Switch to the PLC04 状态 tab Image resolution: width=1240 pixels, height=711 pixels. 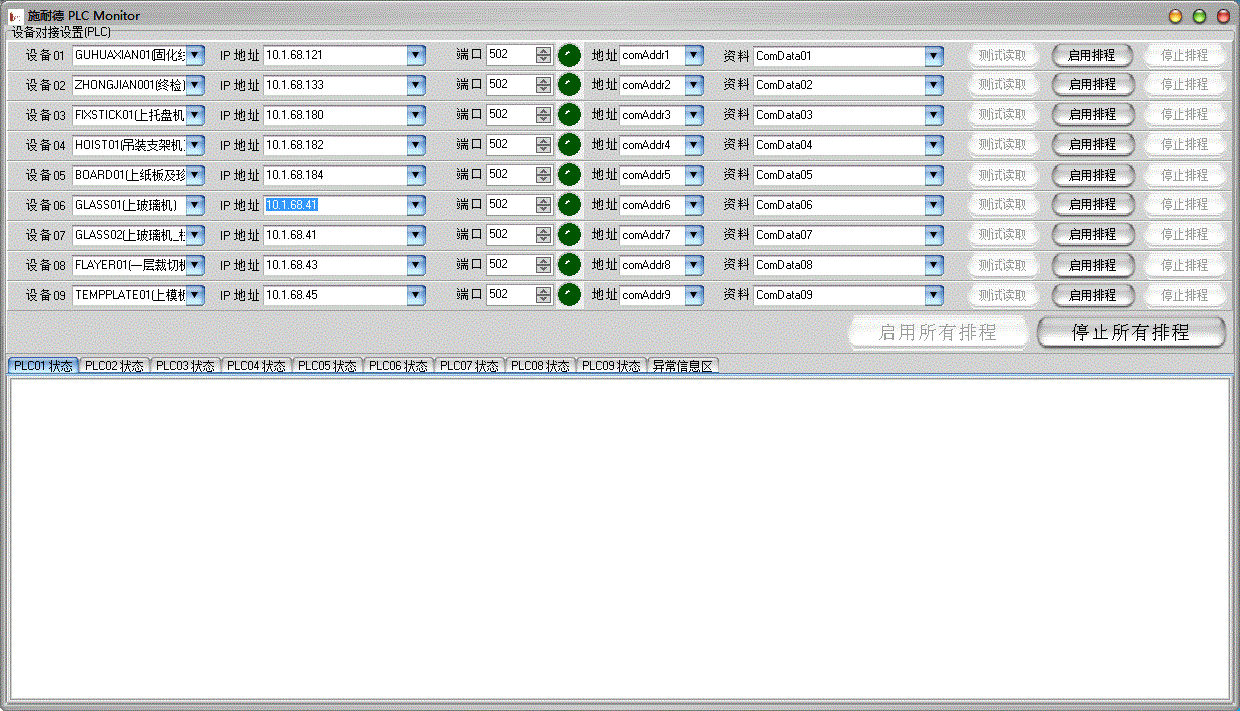pyautogui.click(x=256, y=366)
